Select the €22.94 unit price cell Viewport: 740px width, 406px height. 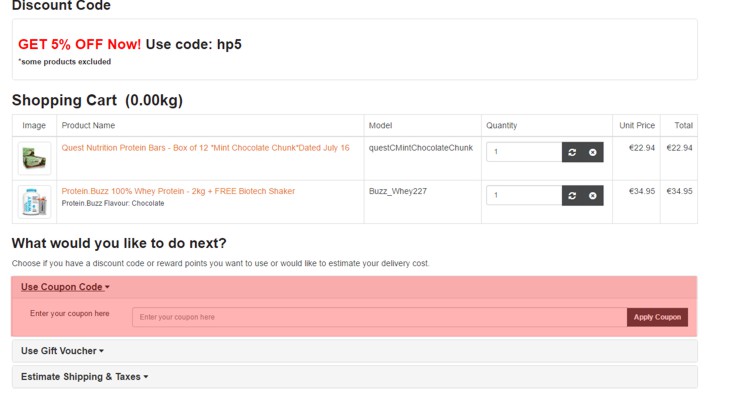[x=642, y=148]
